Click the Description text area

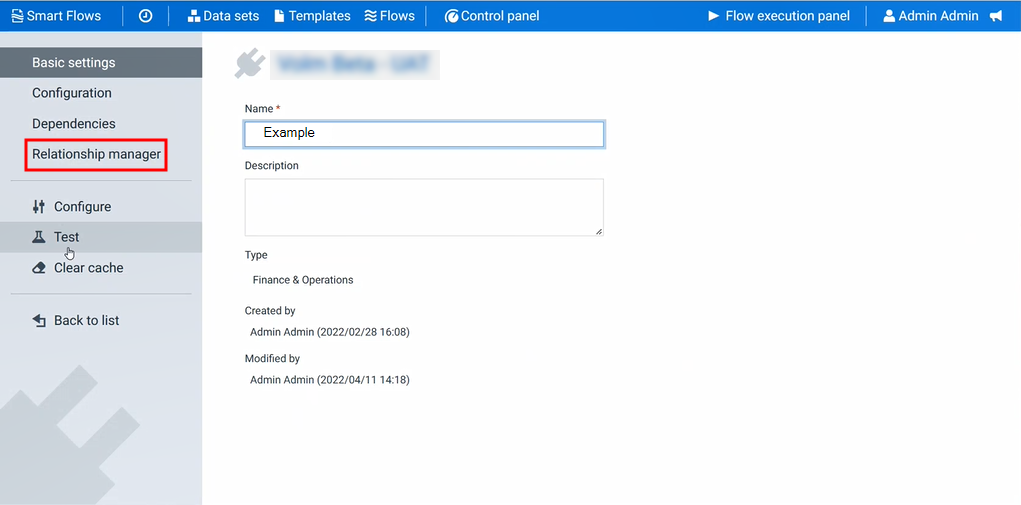[x=424, y=207]
